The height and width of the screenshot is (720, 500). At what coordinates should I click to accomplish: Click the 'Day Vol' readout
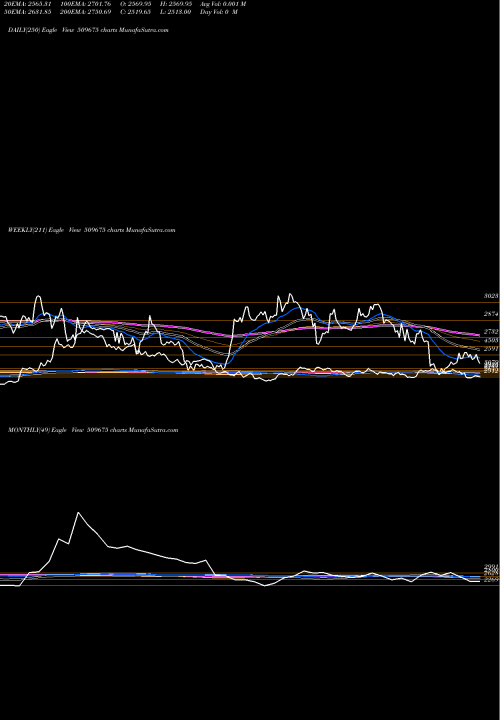click(x=219, y=11)
